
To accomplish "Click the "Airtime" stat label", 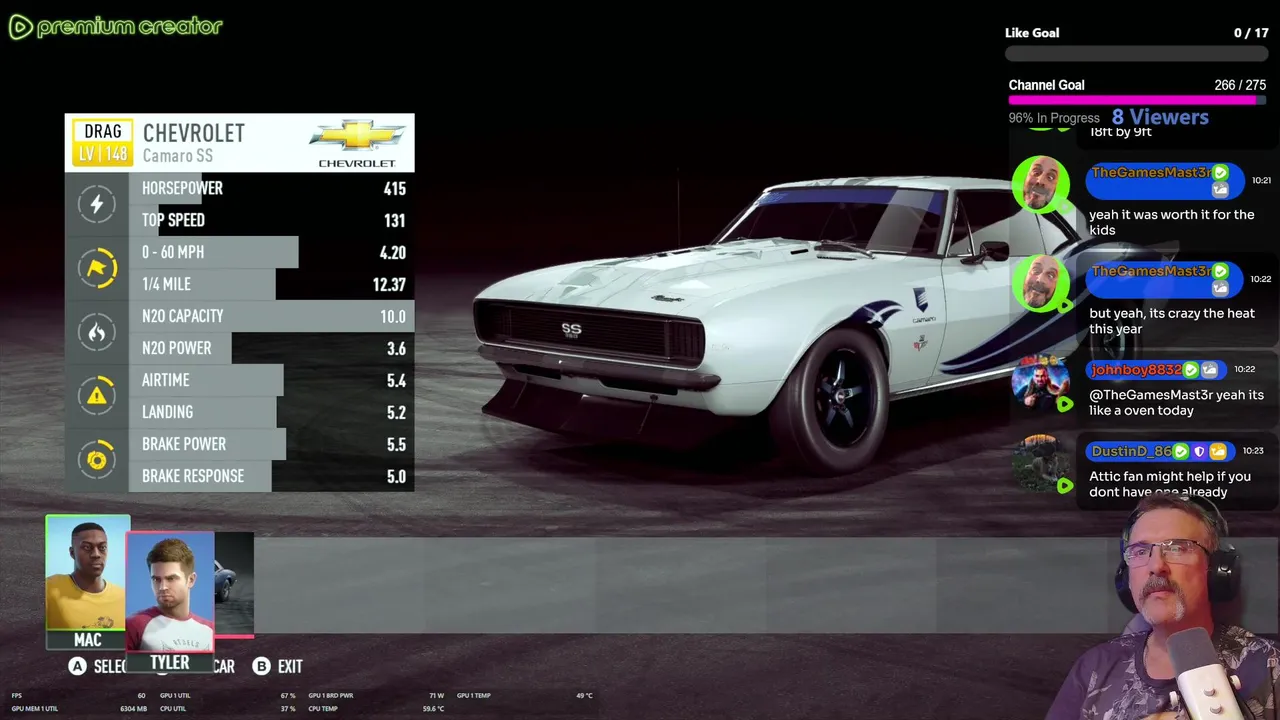I will click(165, 380).
